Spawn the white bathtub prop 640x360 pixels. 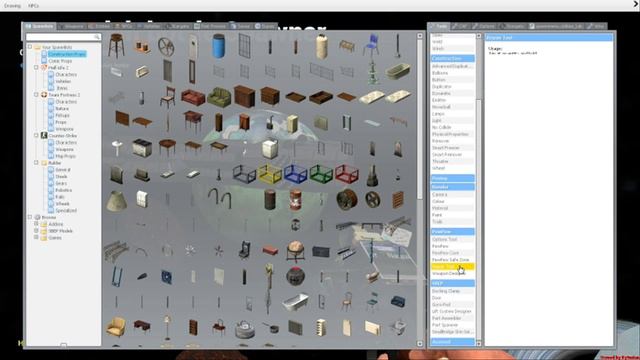296,302
